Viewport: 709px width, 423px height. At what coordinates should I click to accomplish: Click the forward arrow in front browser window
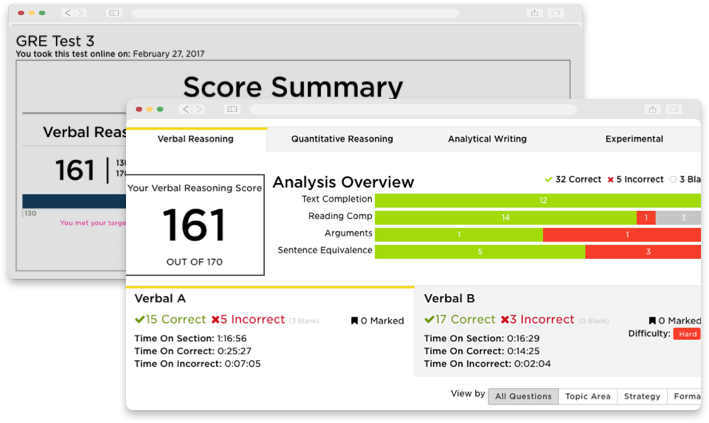point(198,109)
